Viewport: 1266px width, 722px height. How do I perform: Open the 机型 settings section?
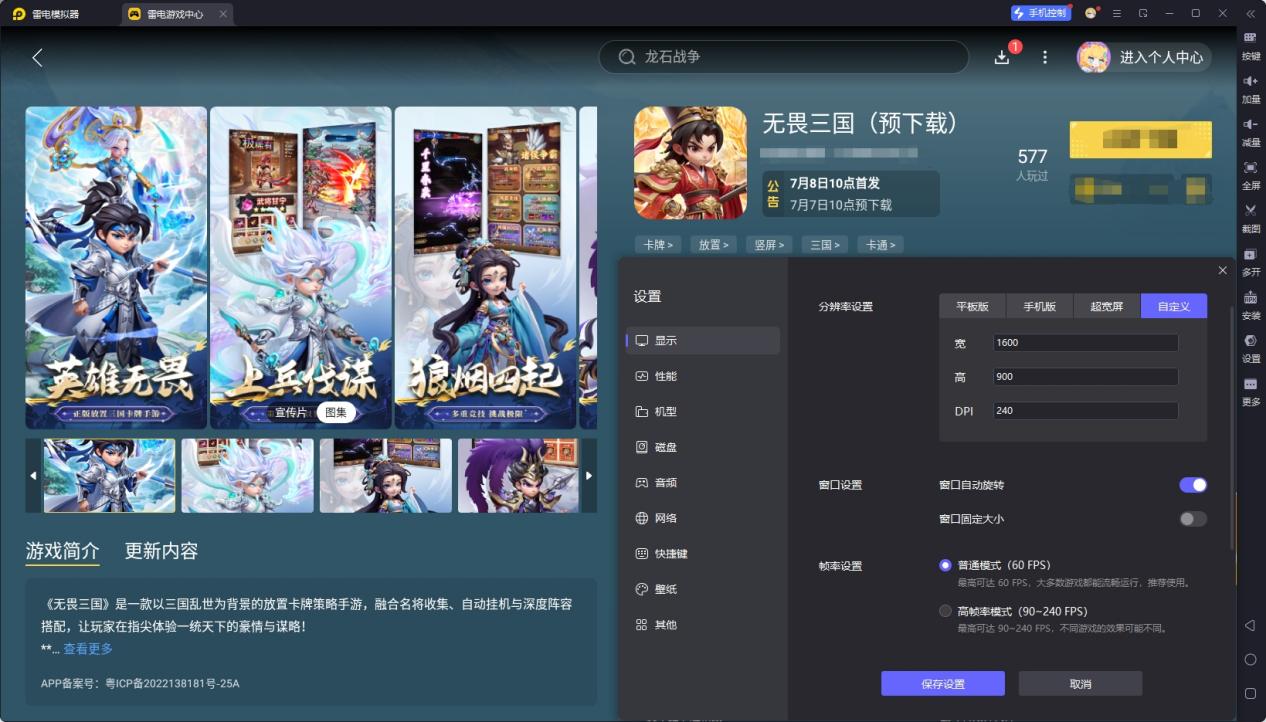702,411
